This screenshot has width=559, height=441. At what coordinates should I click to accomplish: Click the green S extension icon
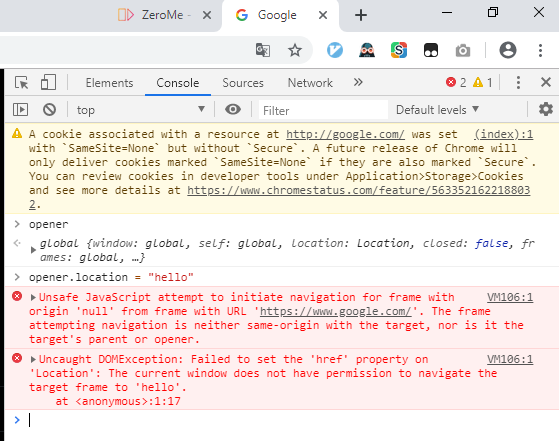[399, 50]
